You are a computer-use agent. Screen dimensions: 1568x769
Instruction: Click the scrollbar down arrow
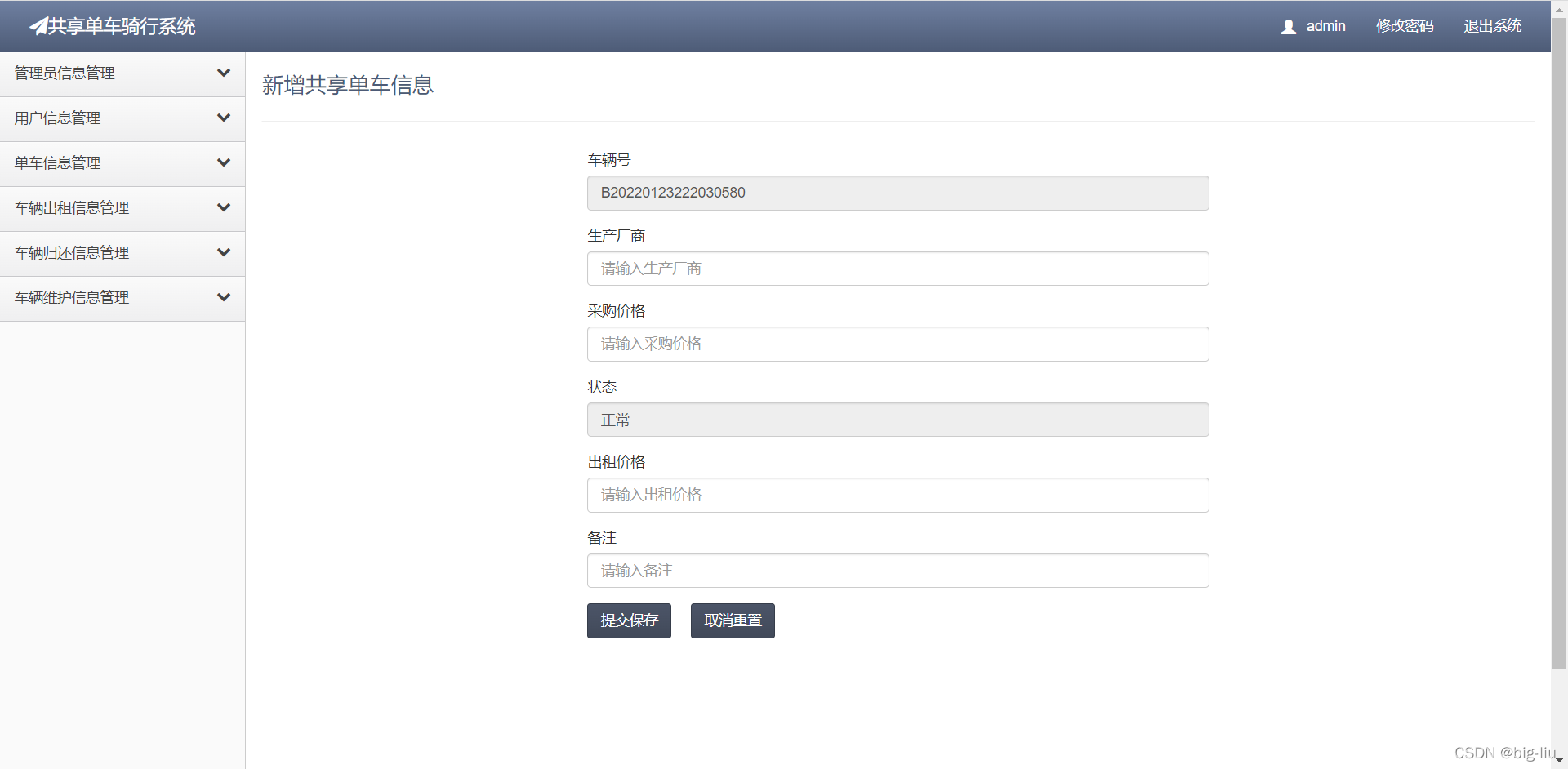[1559, 760]
